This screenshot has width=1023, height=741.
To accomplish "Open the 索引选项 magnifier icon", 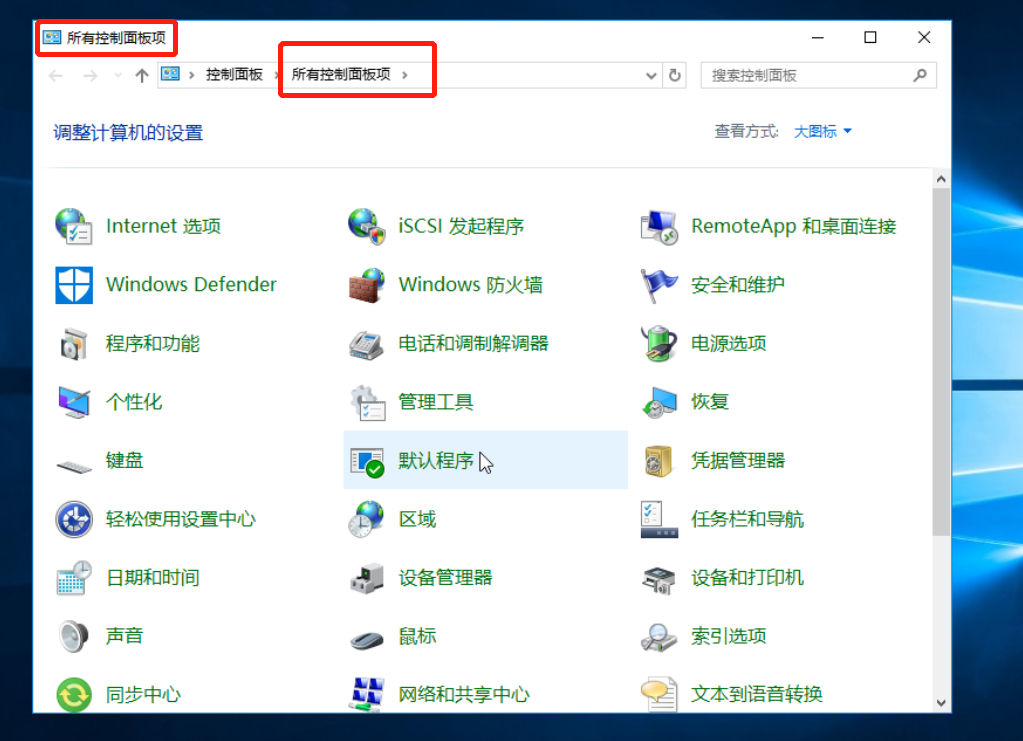I will point(659,636).
